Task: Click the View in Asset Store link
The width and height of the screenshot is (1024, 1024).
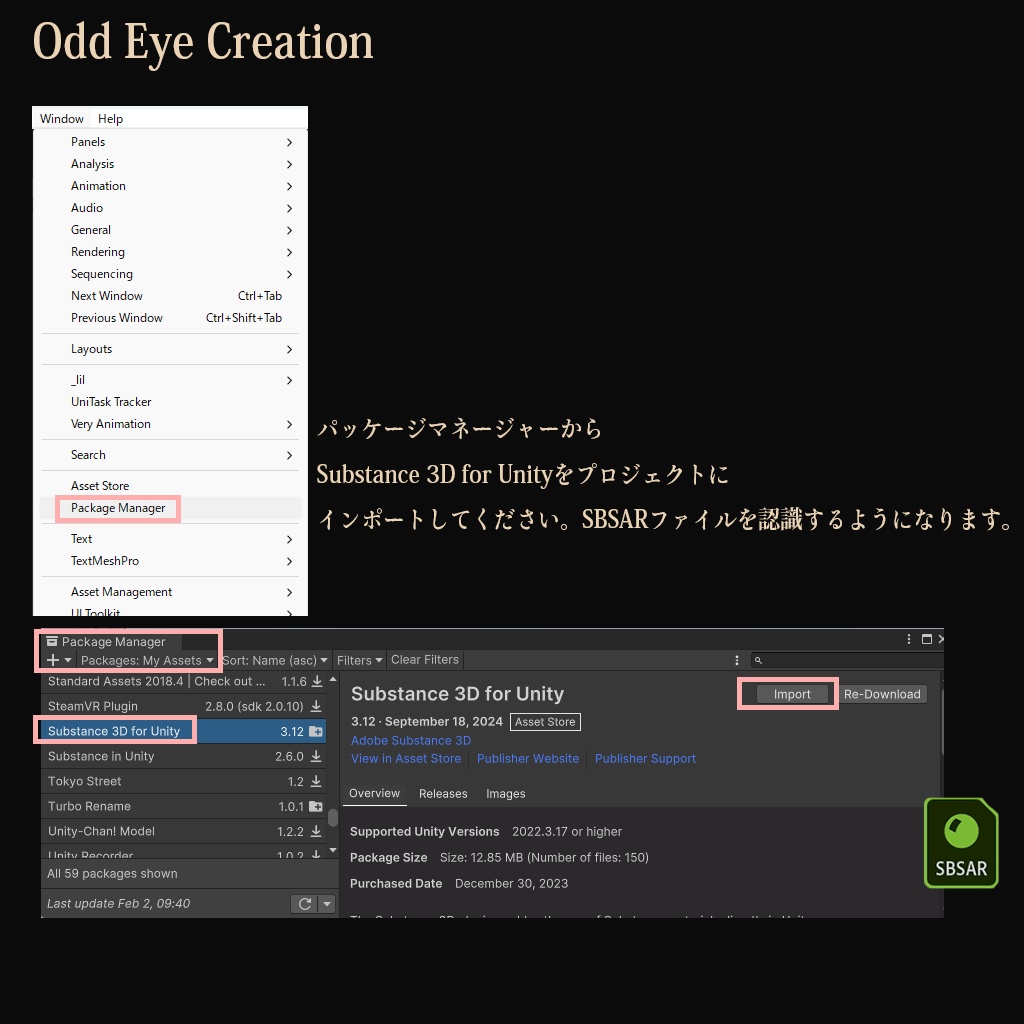Action: click(406, 759)
